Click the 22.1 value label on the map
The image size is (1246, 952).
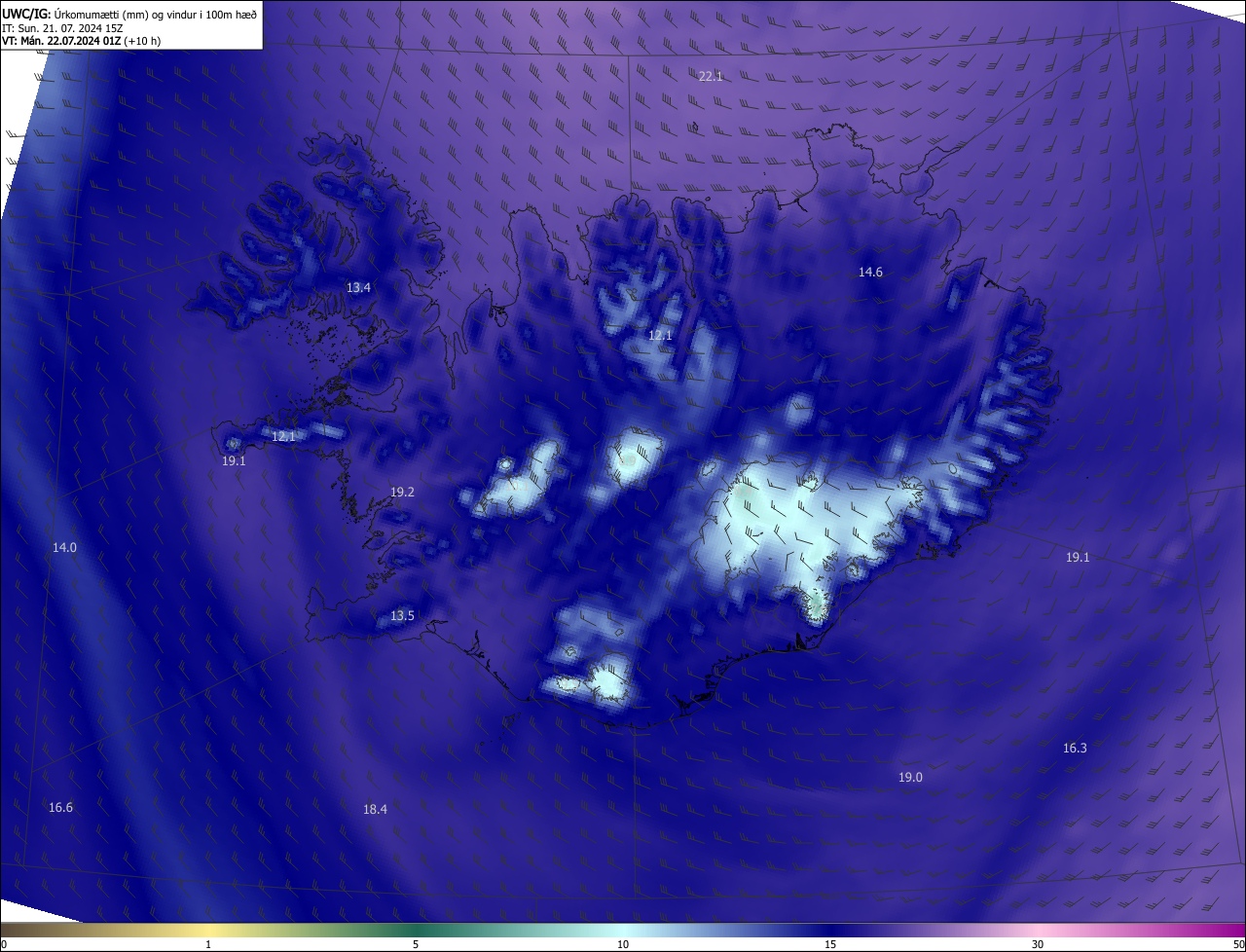[x=711, y=76]
